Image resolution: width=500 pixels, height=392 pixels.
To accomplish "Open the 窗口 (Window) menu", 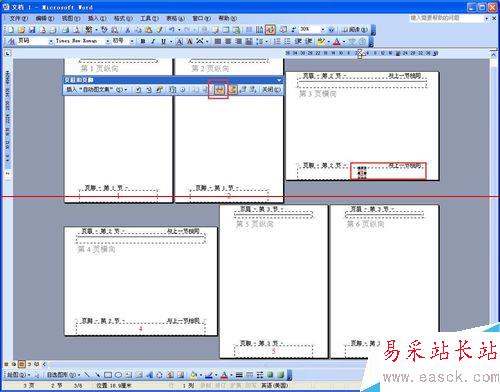I will (201, 18).
